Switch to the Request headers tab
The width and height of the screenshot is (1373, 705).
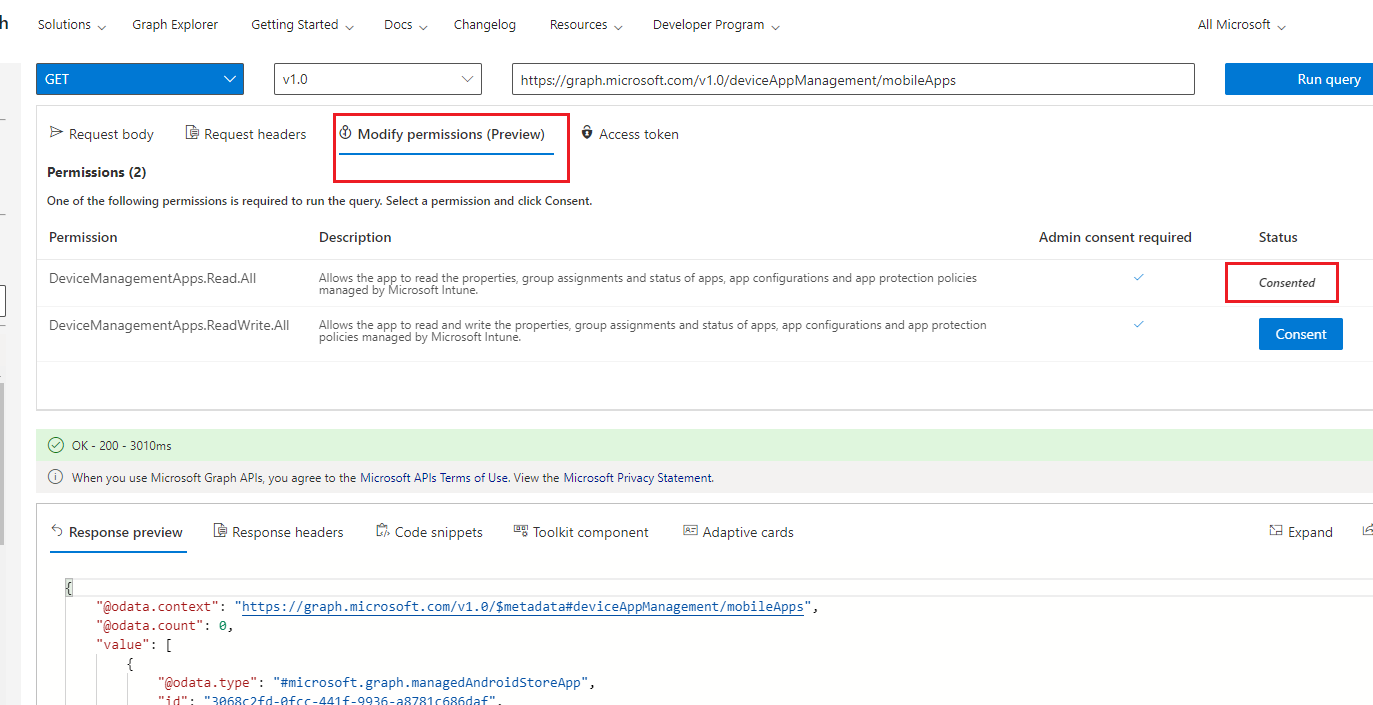pos(246,134)
